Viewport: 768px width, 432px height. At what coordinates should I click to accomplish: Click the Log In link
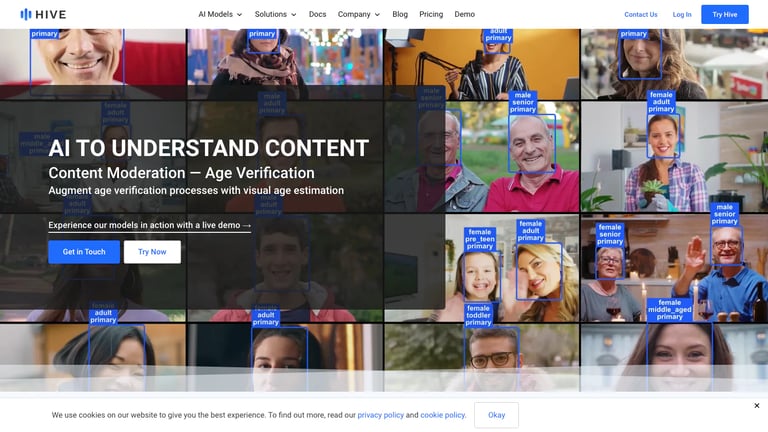pyautogui.click(x=682, y=15)
